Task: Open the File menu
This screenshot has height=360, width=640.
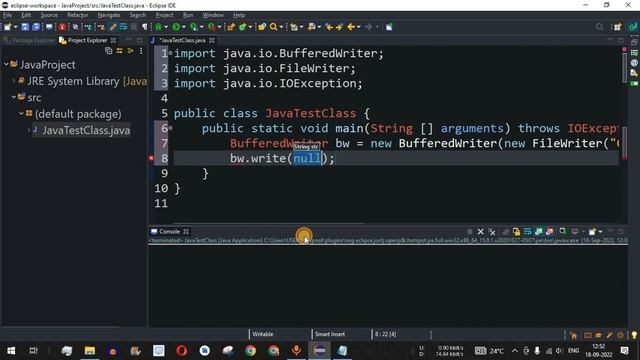Action: [7, 15]
